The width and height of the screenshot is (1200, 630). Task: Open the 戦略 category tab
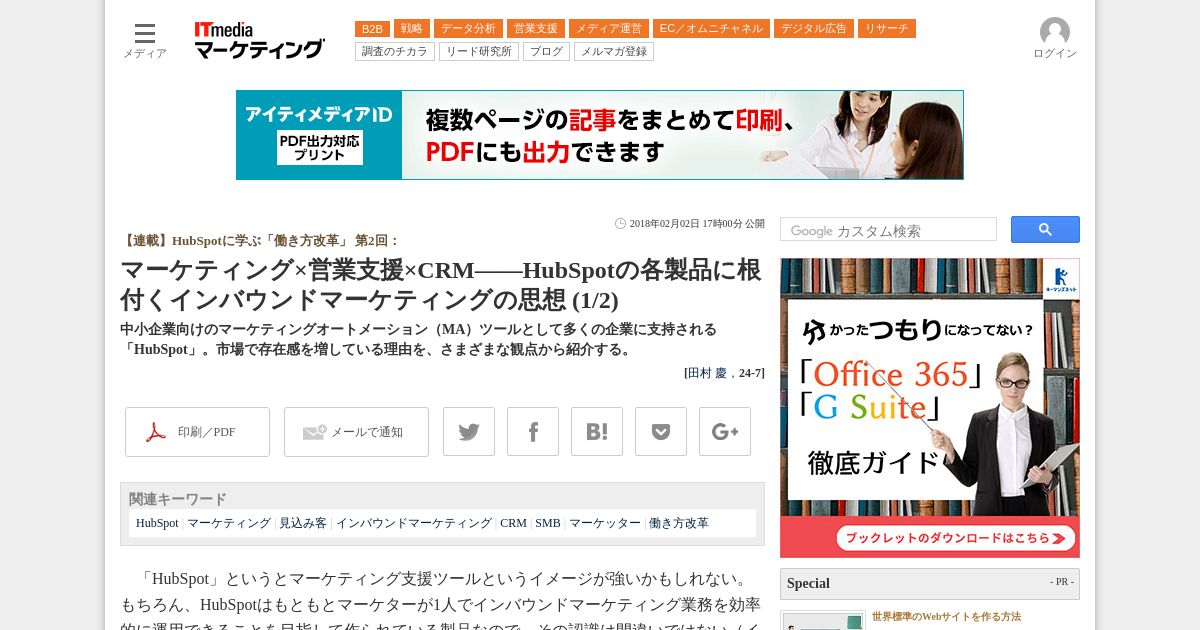click(412, 29)
